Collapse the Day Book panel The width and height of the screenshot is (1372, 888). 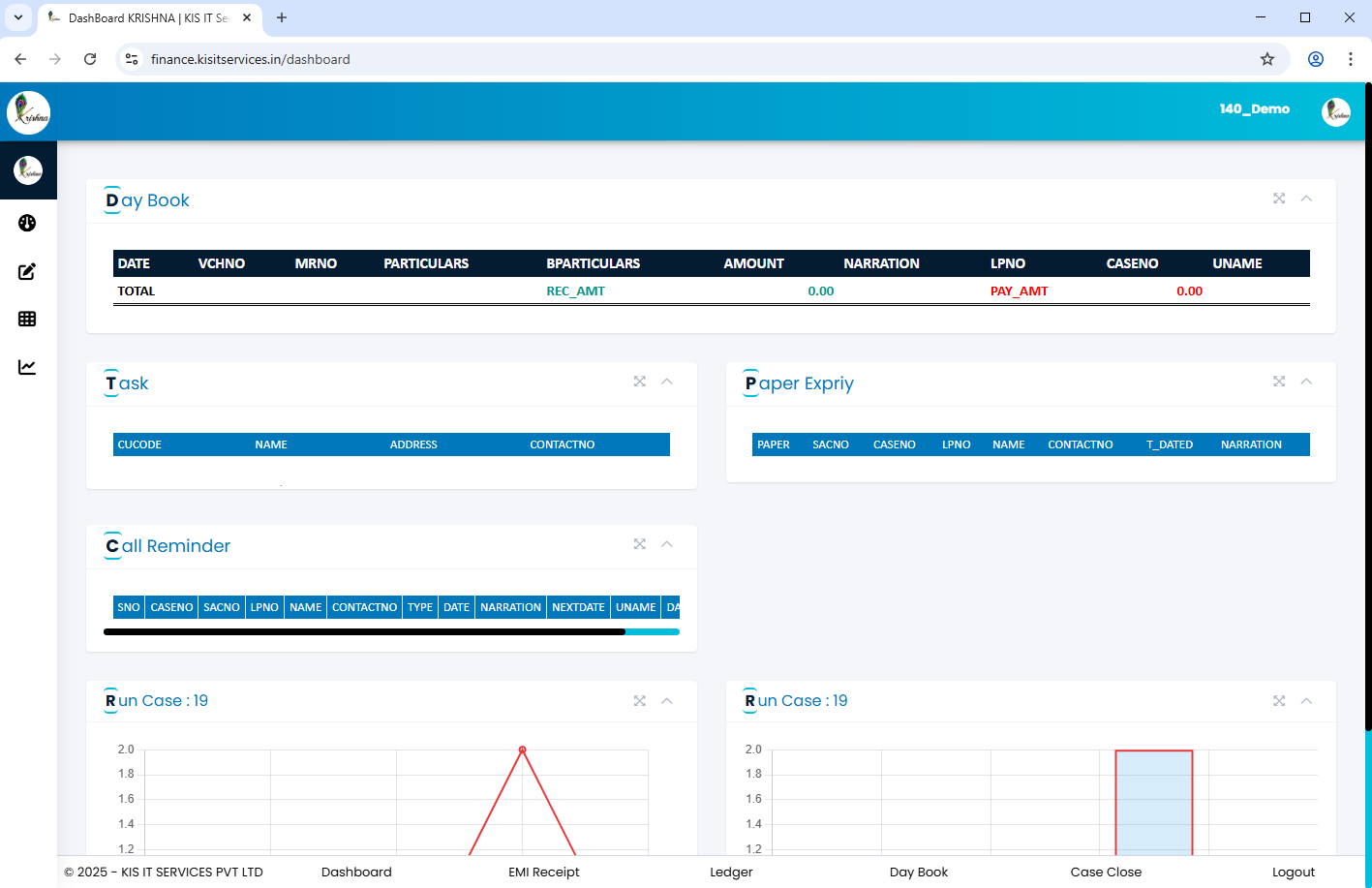pyautogui.click(x=1306, y=199)
